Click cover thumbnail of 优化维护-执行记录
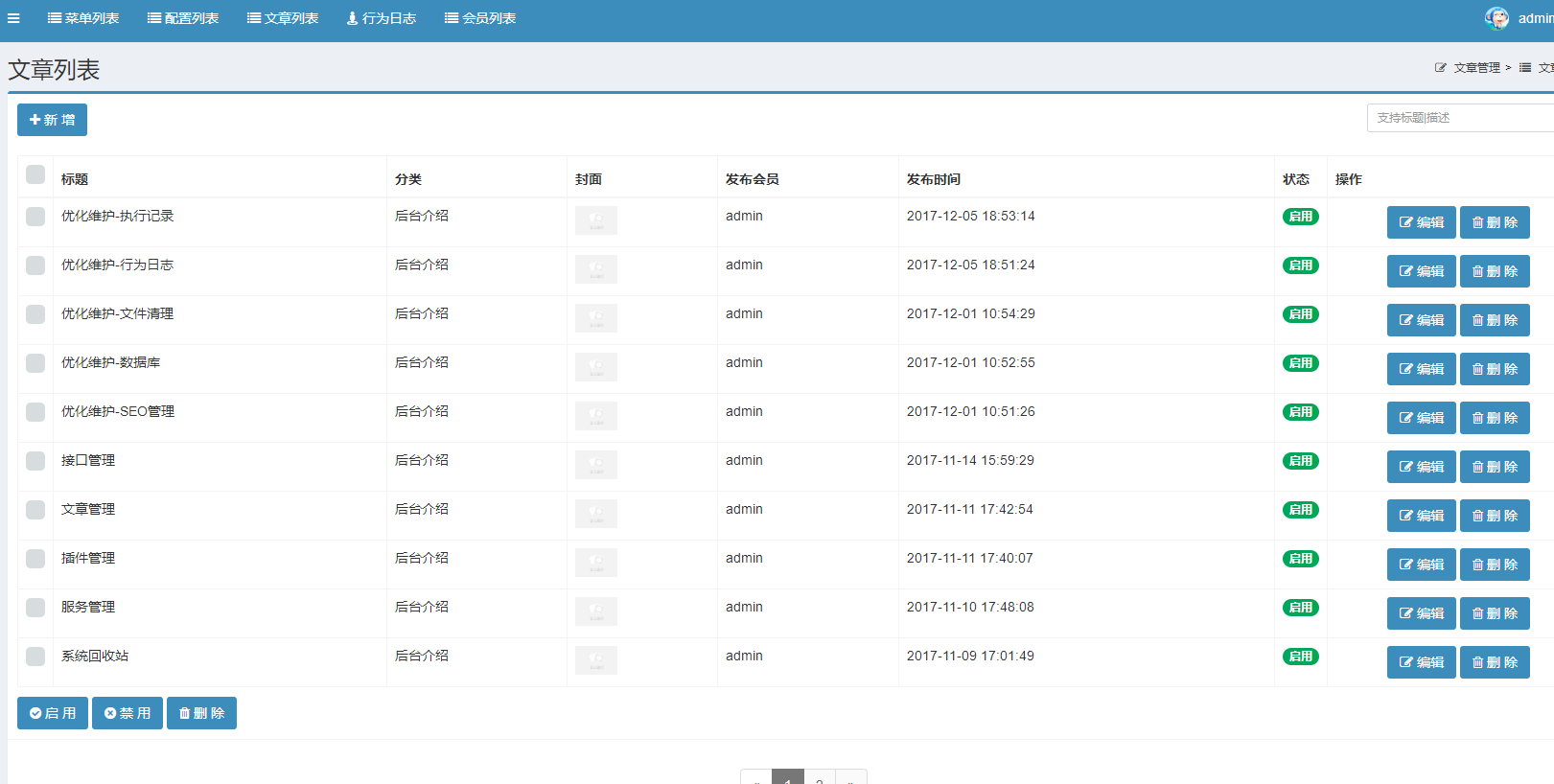Image resolution: width=1554 pixels, height=784 pixels. (596, 220)
